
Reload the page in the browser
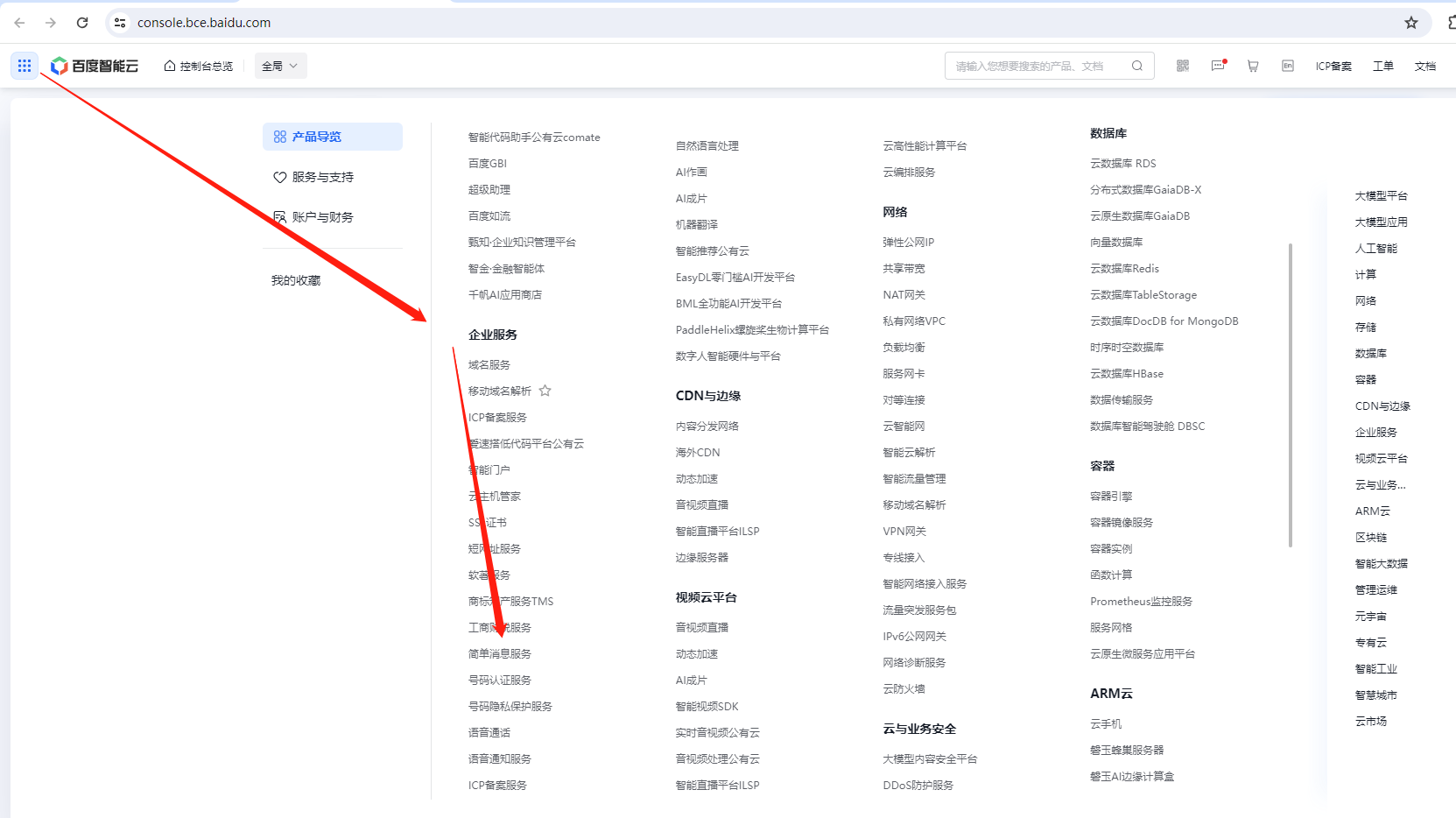pos(82,23)
